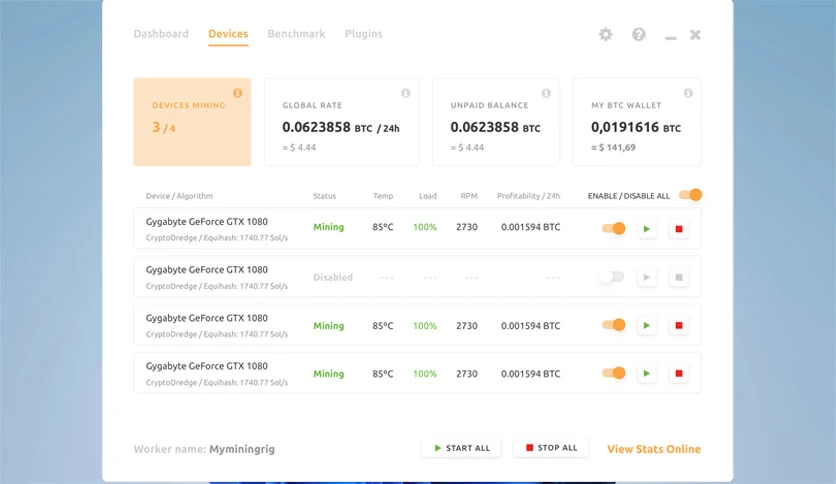836x484 pixels.
Task: Click Mining status in the first device row
Action: tap(328, 227)
